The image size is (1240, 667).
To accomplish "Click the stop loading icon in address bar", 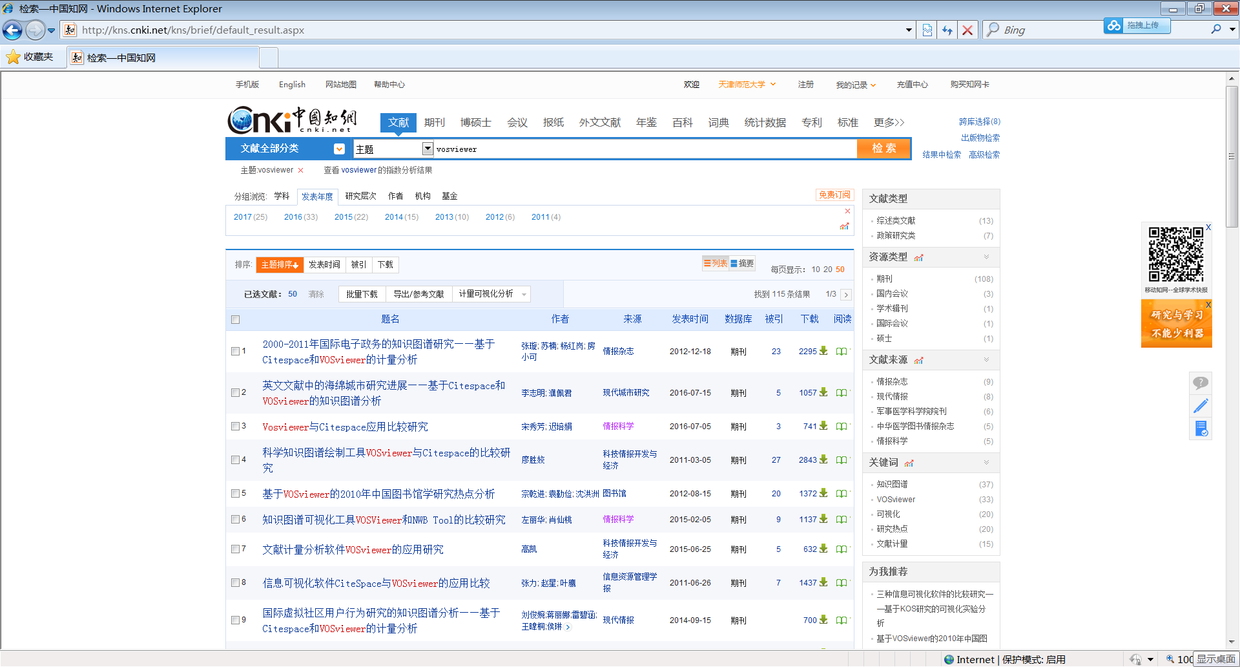I will (x=967, y=30).
